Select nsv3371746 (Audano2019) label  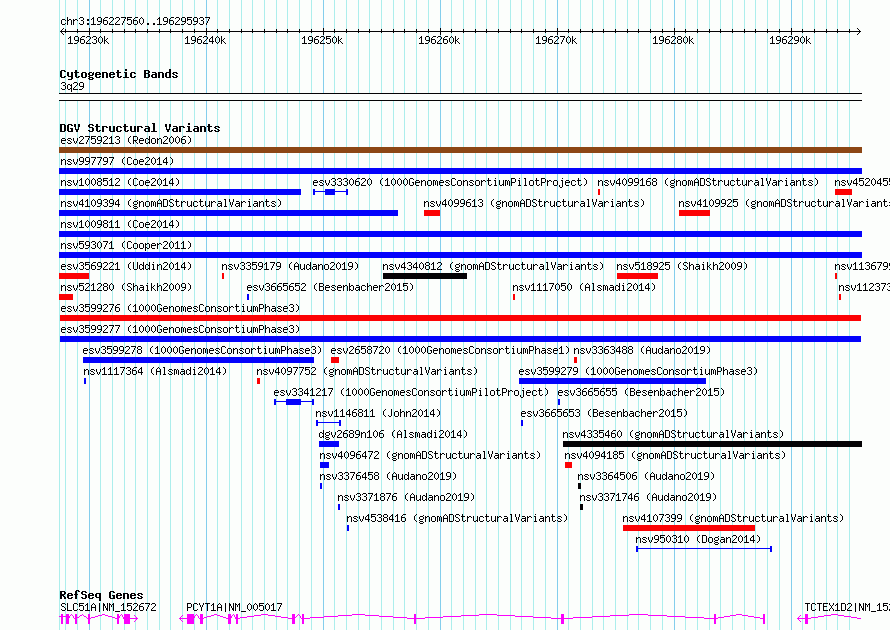click(x=648, y=497)
